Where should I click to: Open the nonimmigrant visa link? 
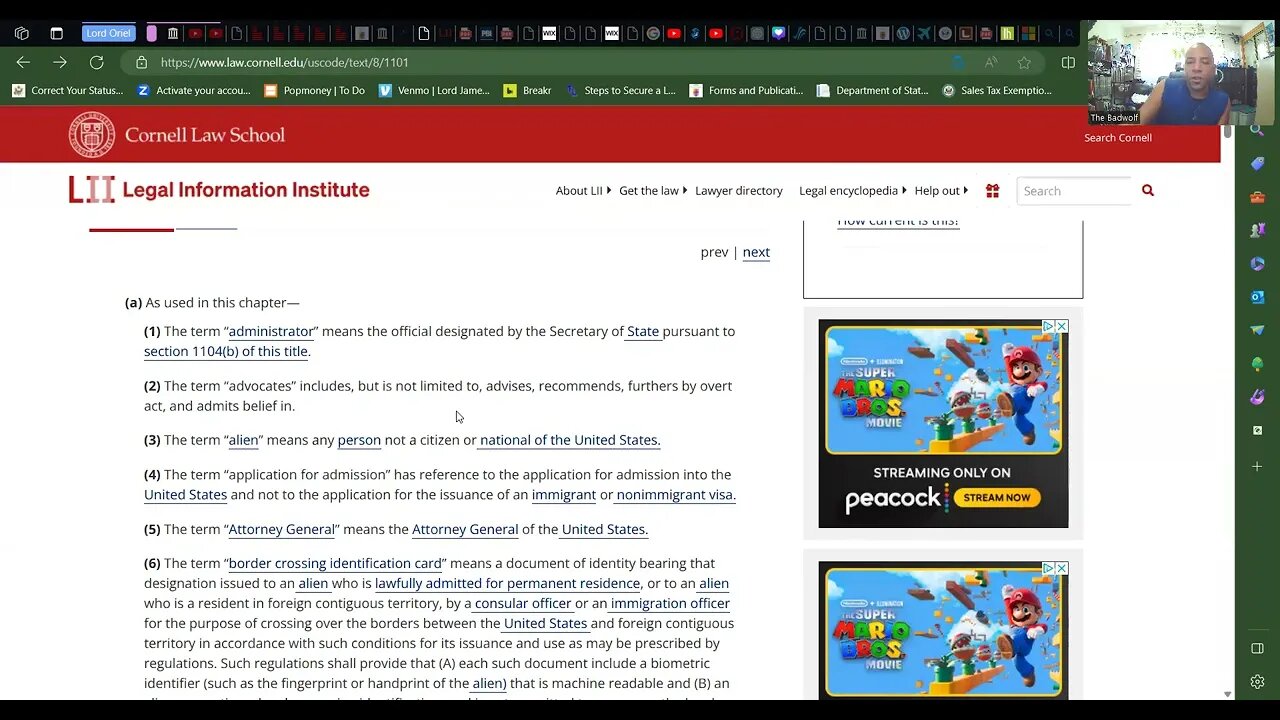[675, 494]
